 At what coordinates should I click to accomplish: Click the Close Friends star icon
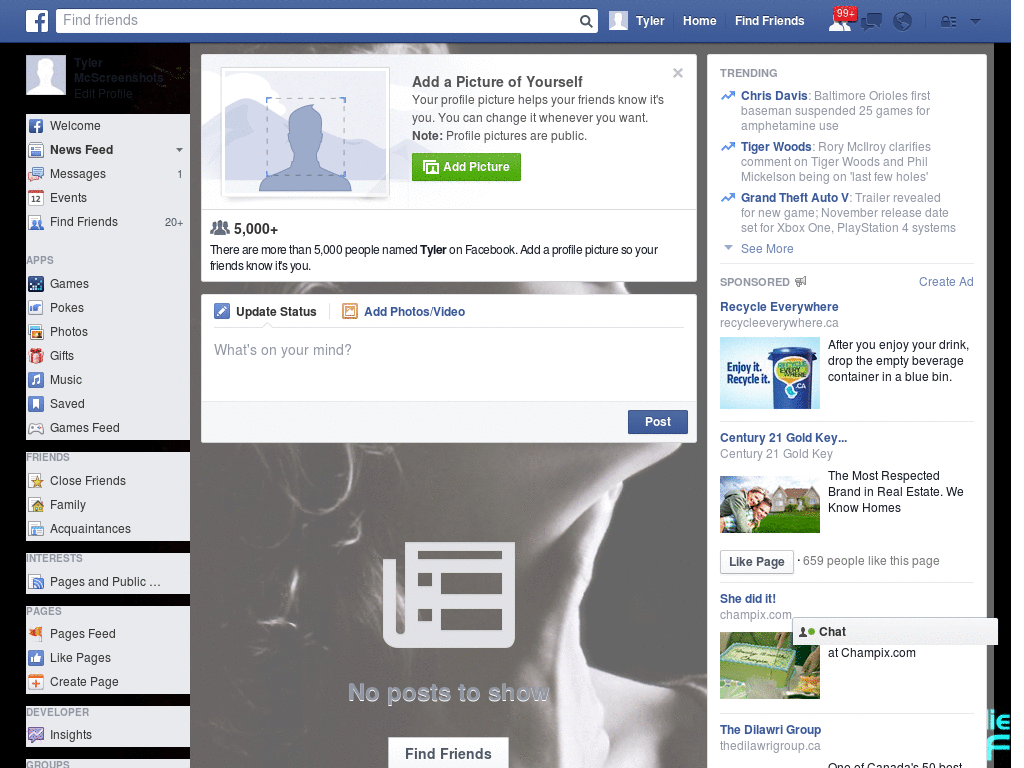36,481
